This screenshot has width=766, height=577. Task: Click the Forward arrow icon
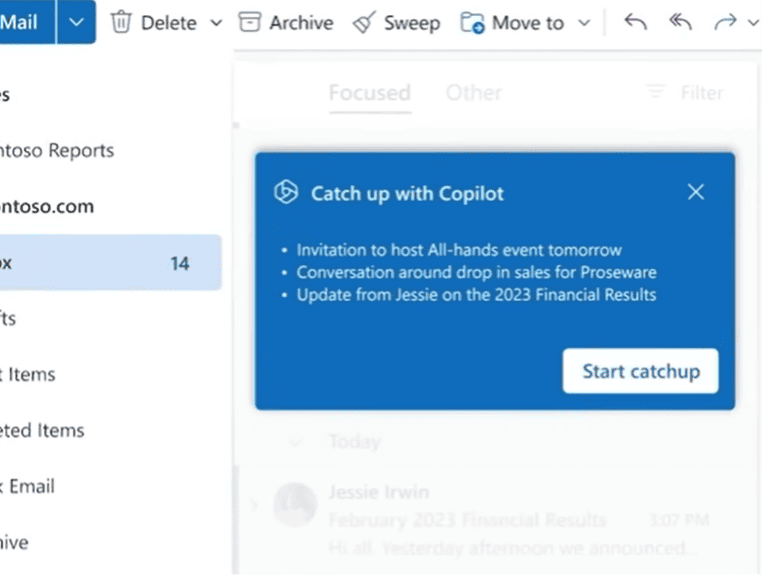point(725,22)
